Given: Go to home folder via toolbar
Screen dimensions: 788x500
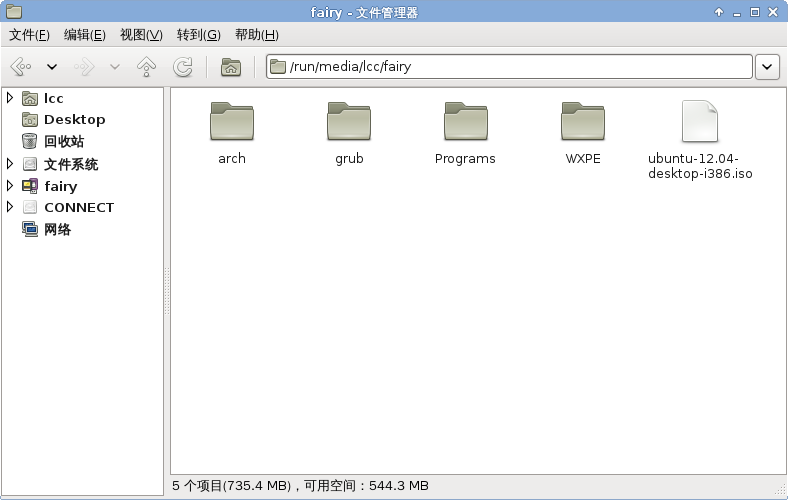Looking at the screenshot, I should coord(231,66).
